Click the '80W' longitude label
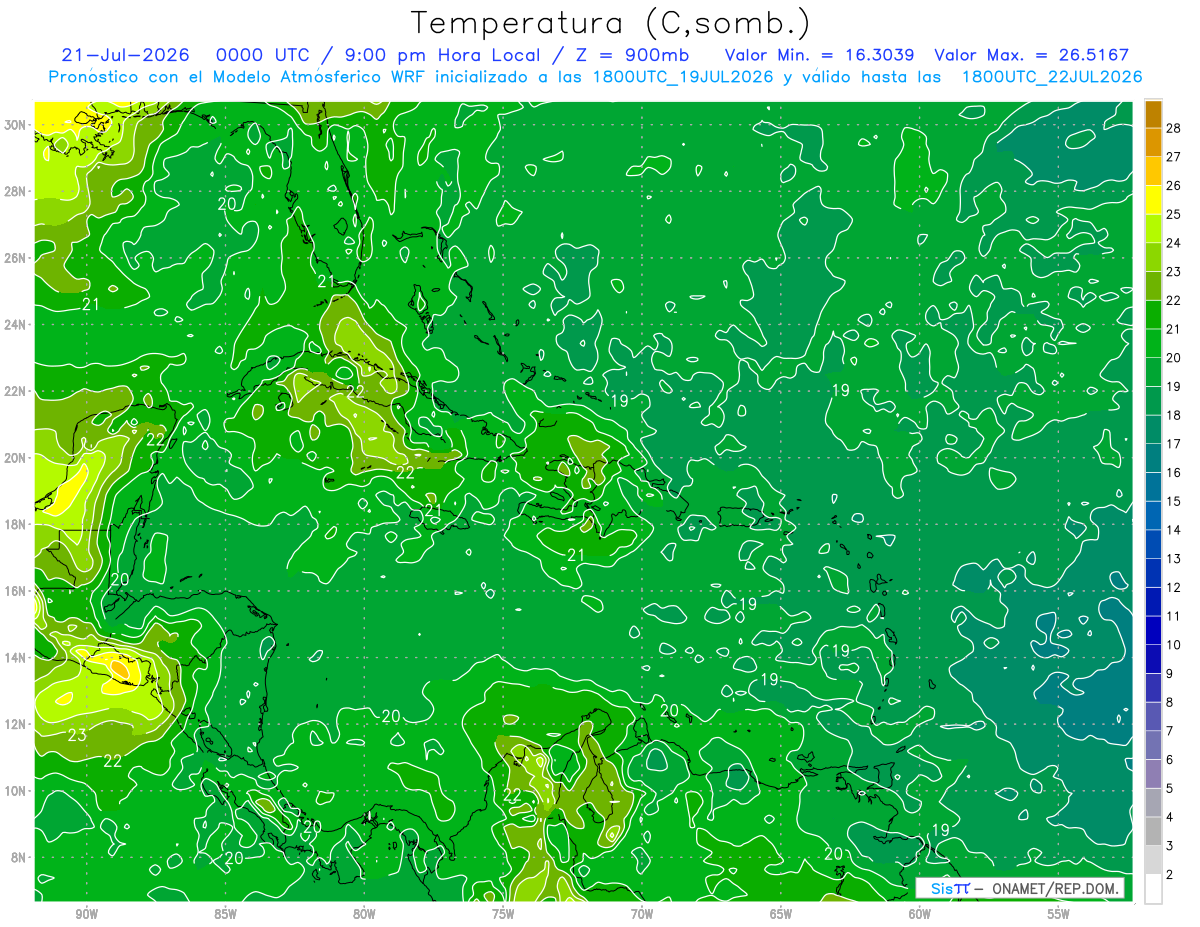The height and width of the screenshot is (927, 1200). pos(364,914)
